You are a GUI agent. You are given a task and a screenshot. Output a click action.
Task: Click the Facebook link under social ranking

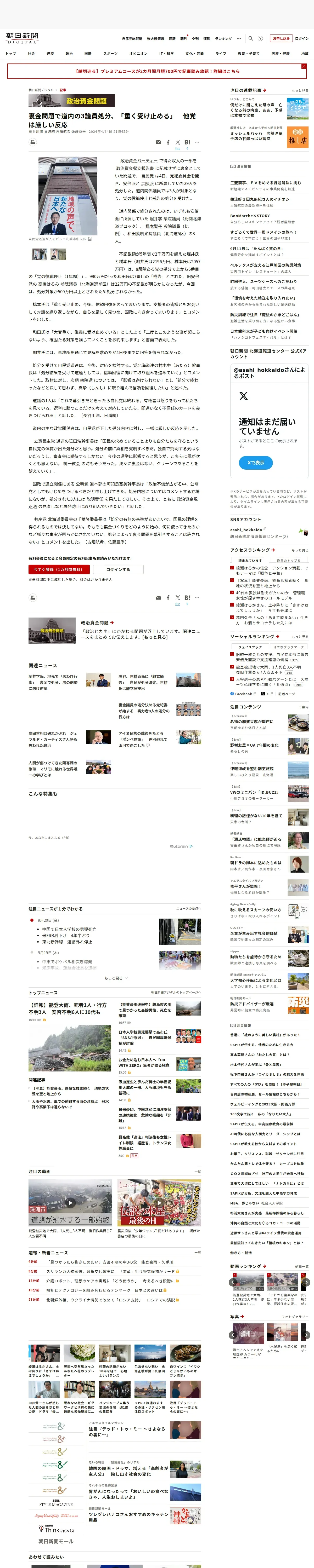coord(243,693)
